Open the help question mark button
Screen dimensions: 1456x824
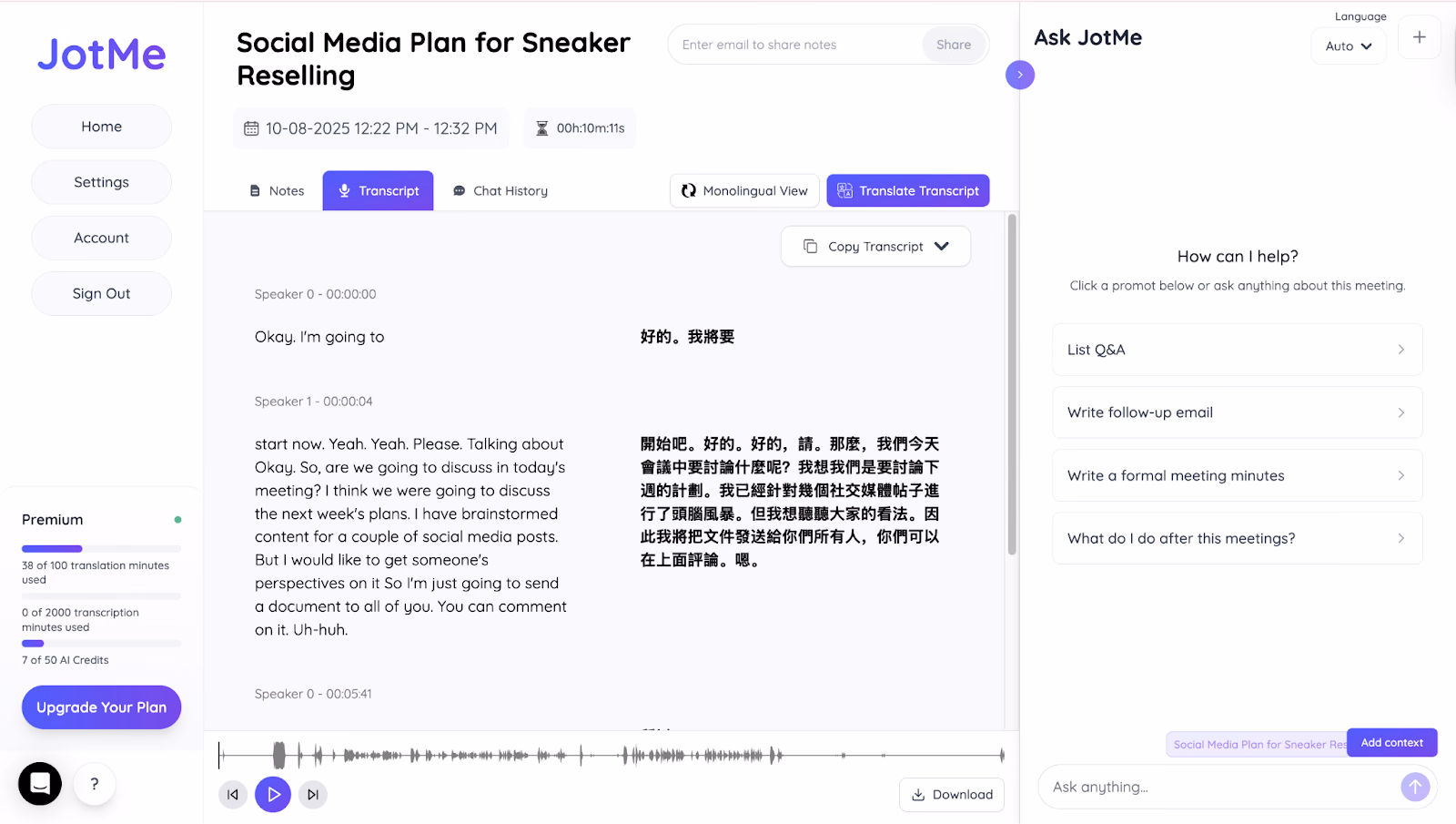click(95, 784)
